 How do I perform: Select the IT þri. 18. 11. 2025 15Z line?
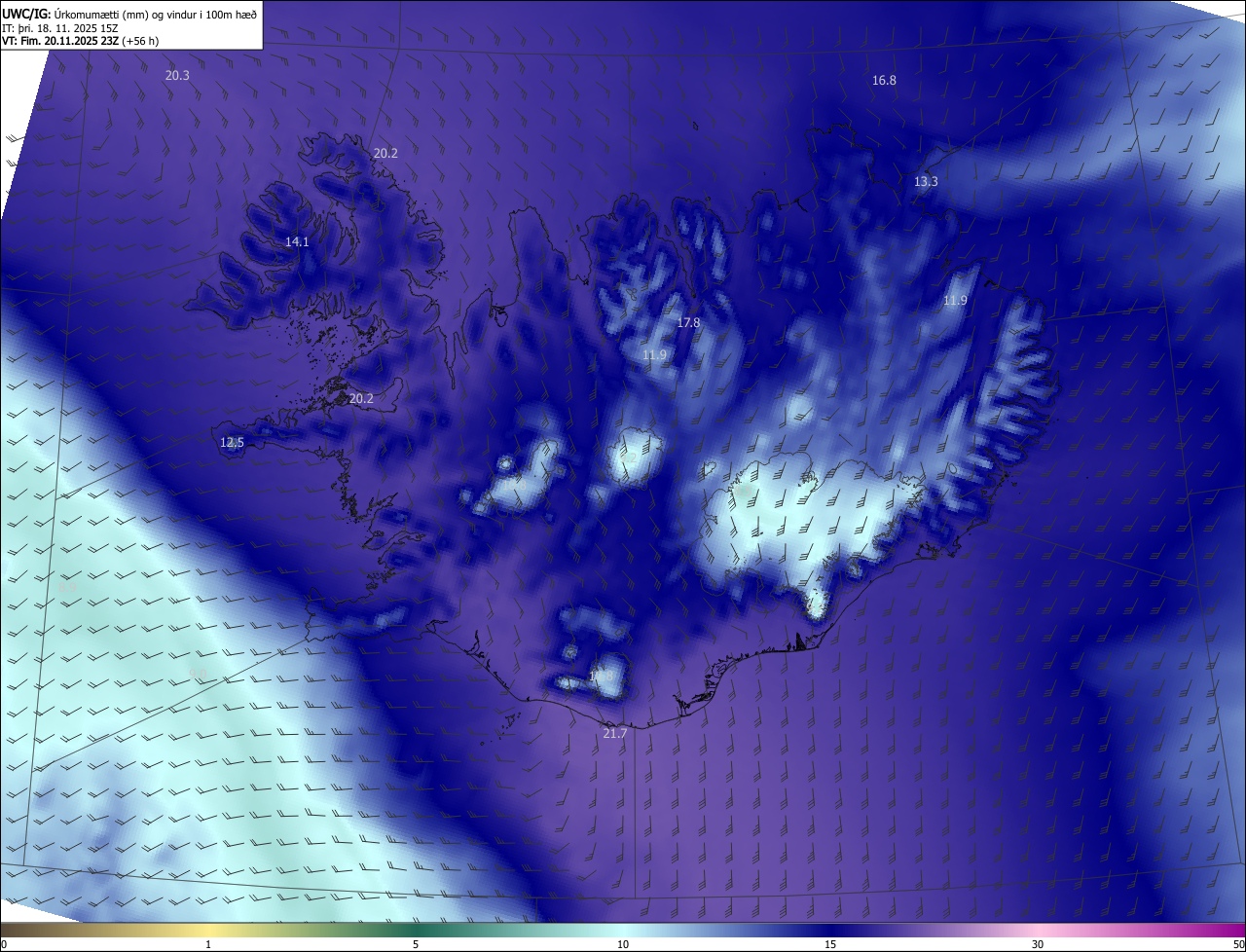(x=60, y=27)
